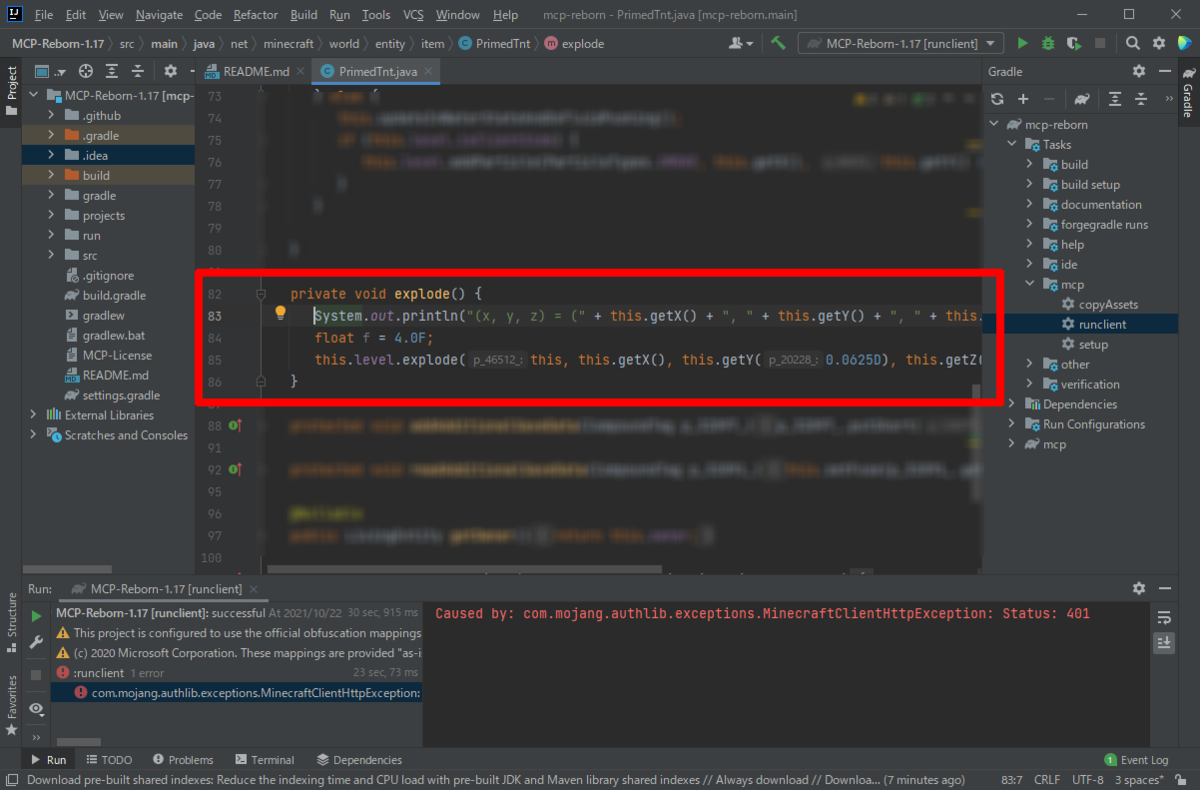Select PrimedTnt.java editor tab
Image resolution: width=1200 pixels, height=790 pixels.
pos(378,72)
